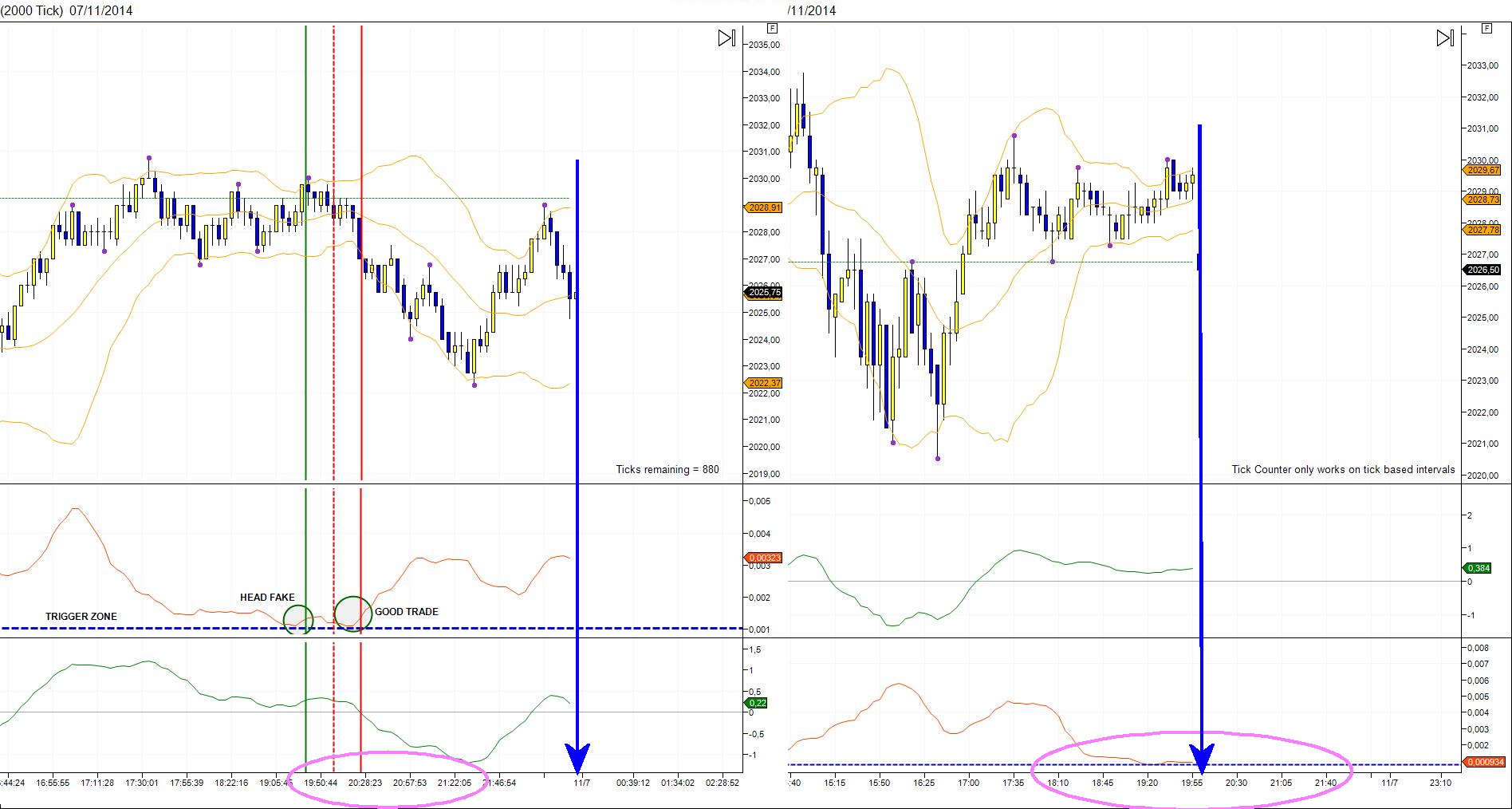Click the green 0,384 indicator value tag
This screenshot has width=1512, height=809.
[1479, 568]
